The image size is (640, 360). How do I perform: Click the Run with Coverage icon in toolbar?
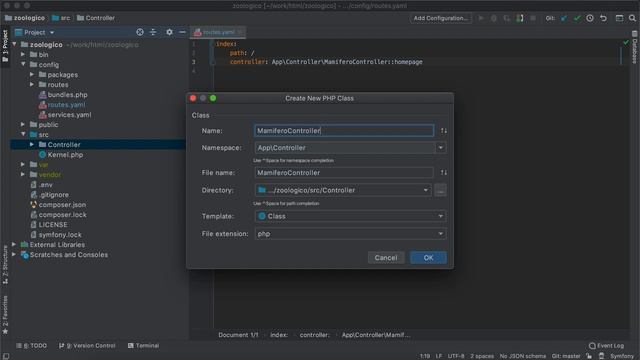(507, 18)
